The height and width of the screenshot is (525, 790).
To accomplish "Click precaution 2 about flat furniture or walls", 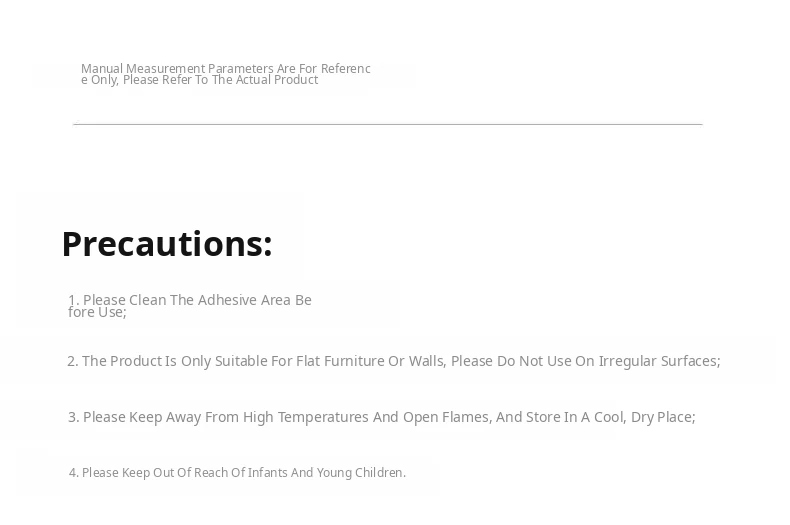I will (x=393, y=361).
